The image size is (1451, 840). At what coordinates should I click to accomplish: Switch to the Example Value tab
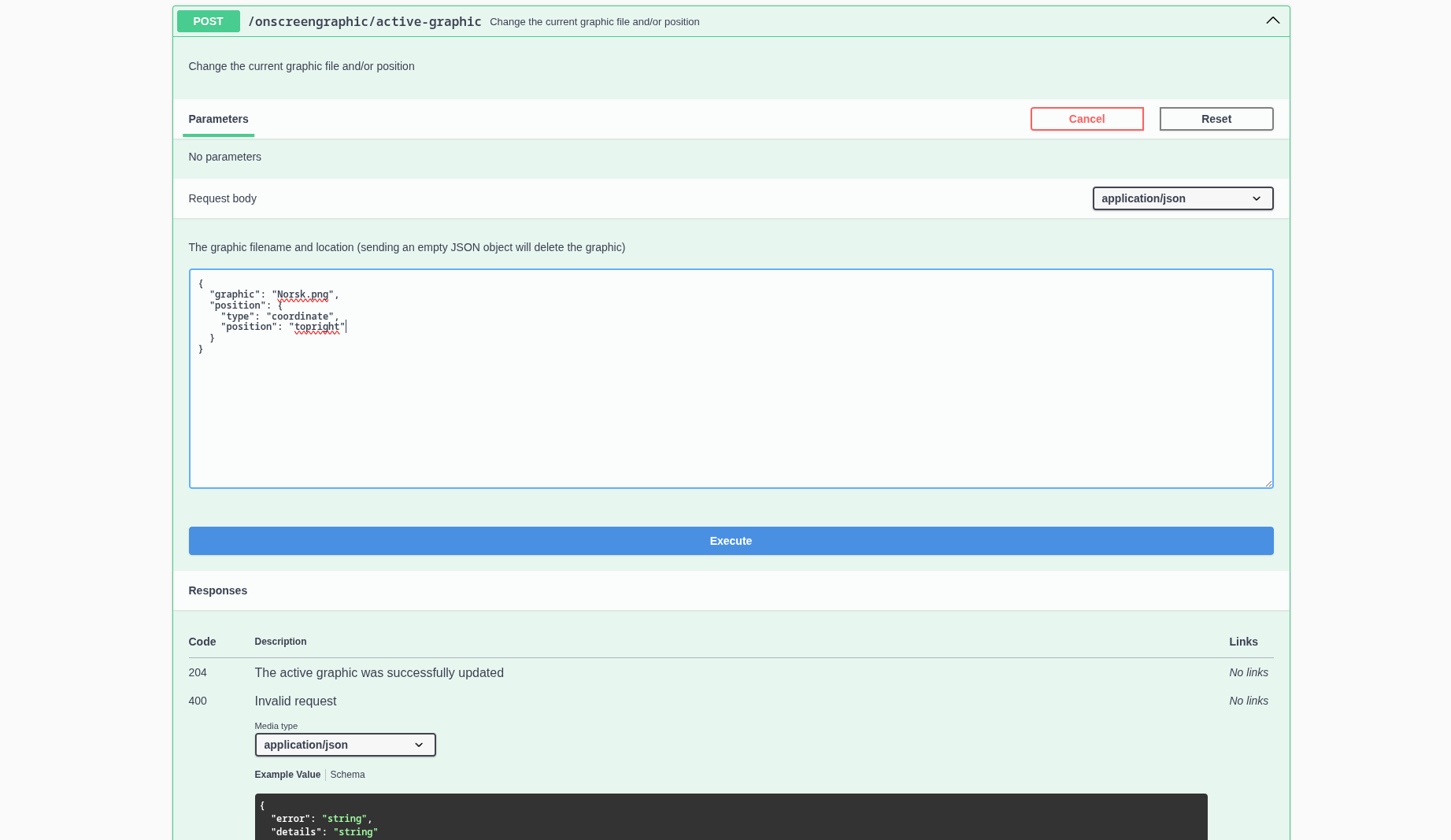287,775
